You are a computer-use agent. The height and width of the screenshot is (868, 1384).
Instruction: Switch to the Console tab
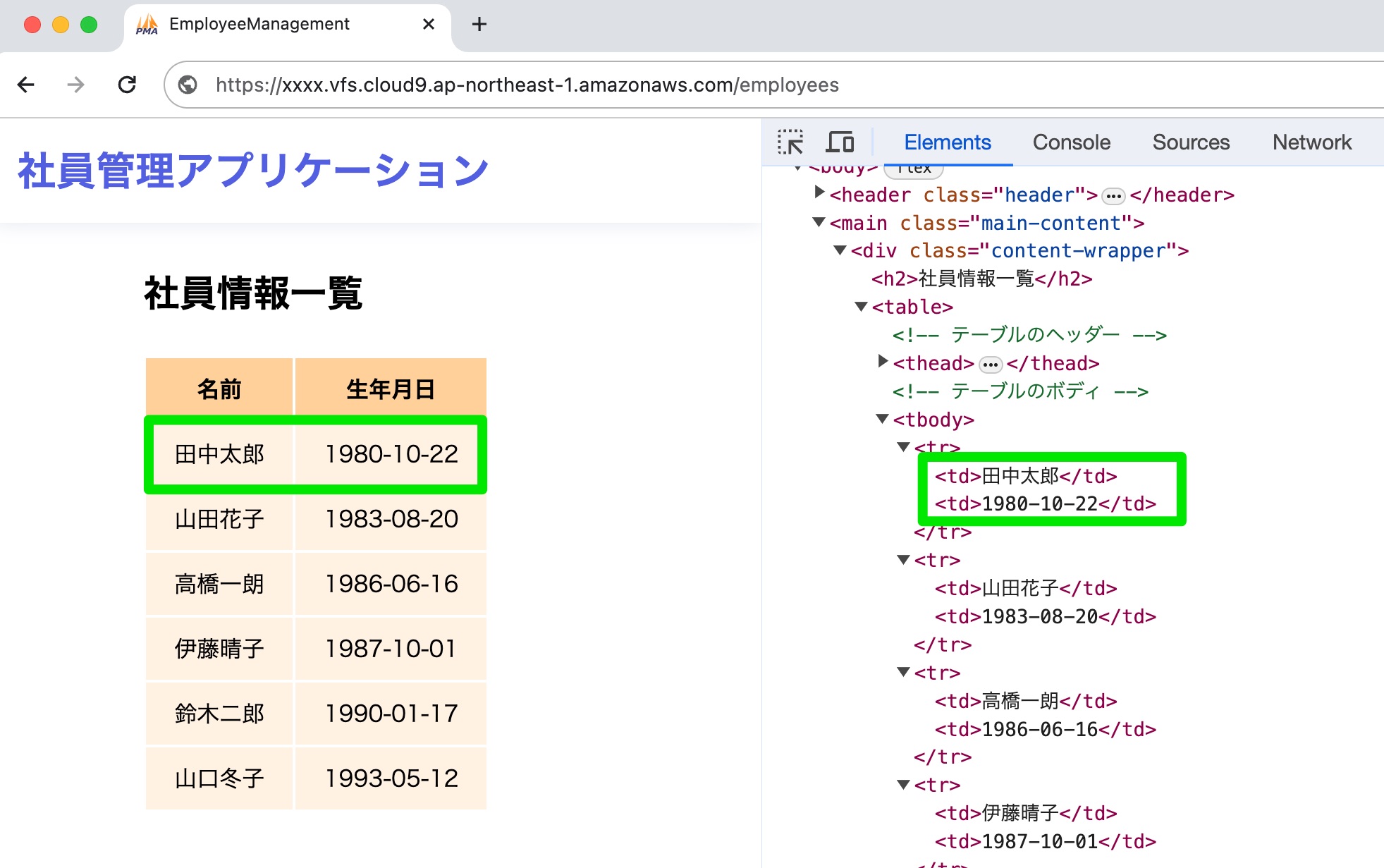click(1071, 142)
